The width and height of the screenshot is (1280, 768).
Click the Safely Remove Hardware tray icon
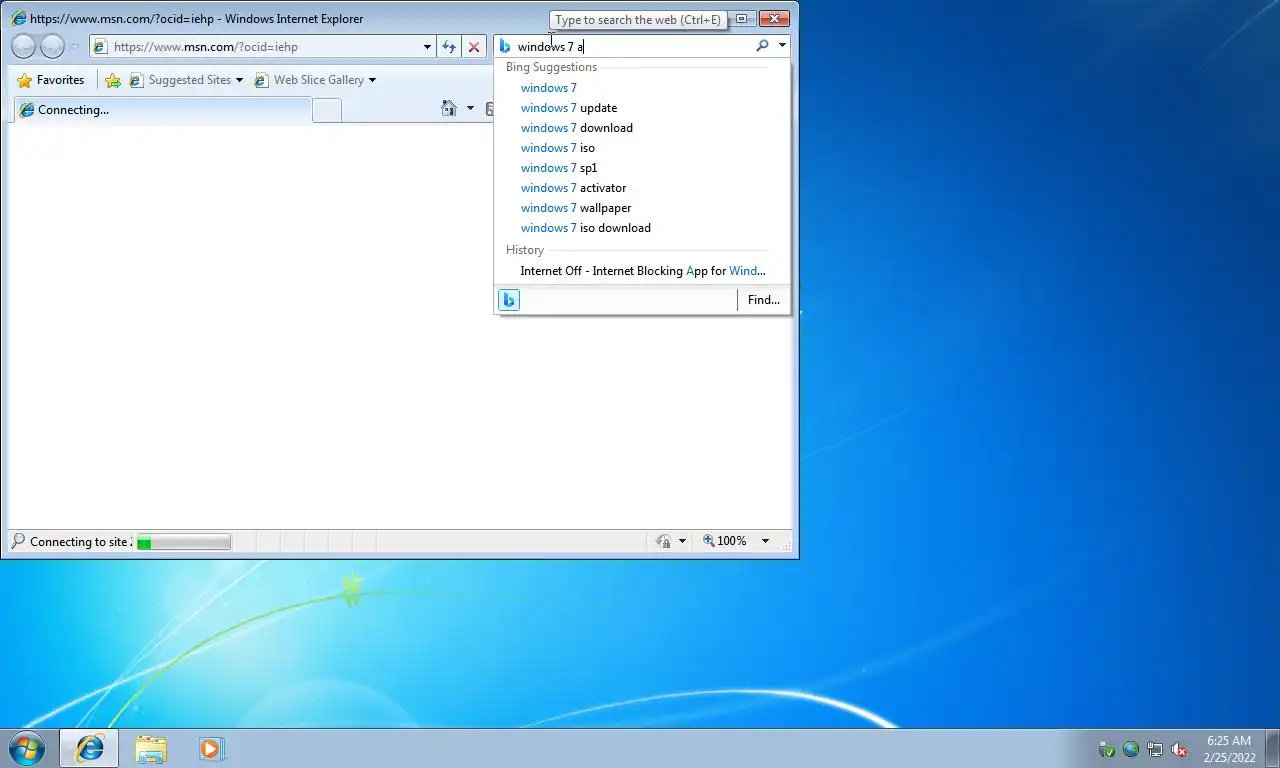1107,749
